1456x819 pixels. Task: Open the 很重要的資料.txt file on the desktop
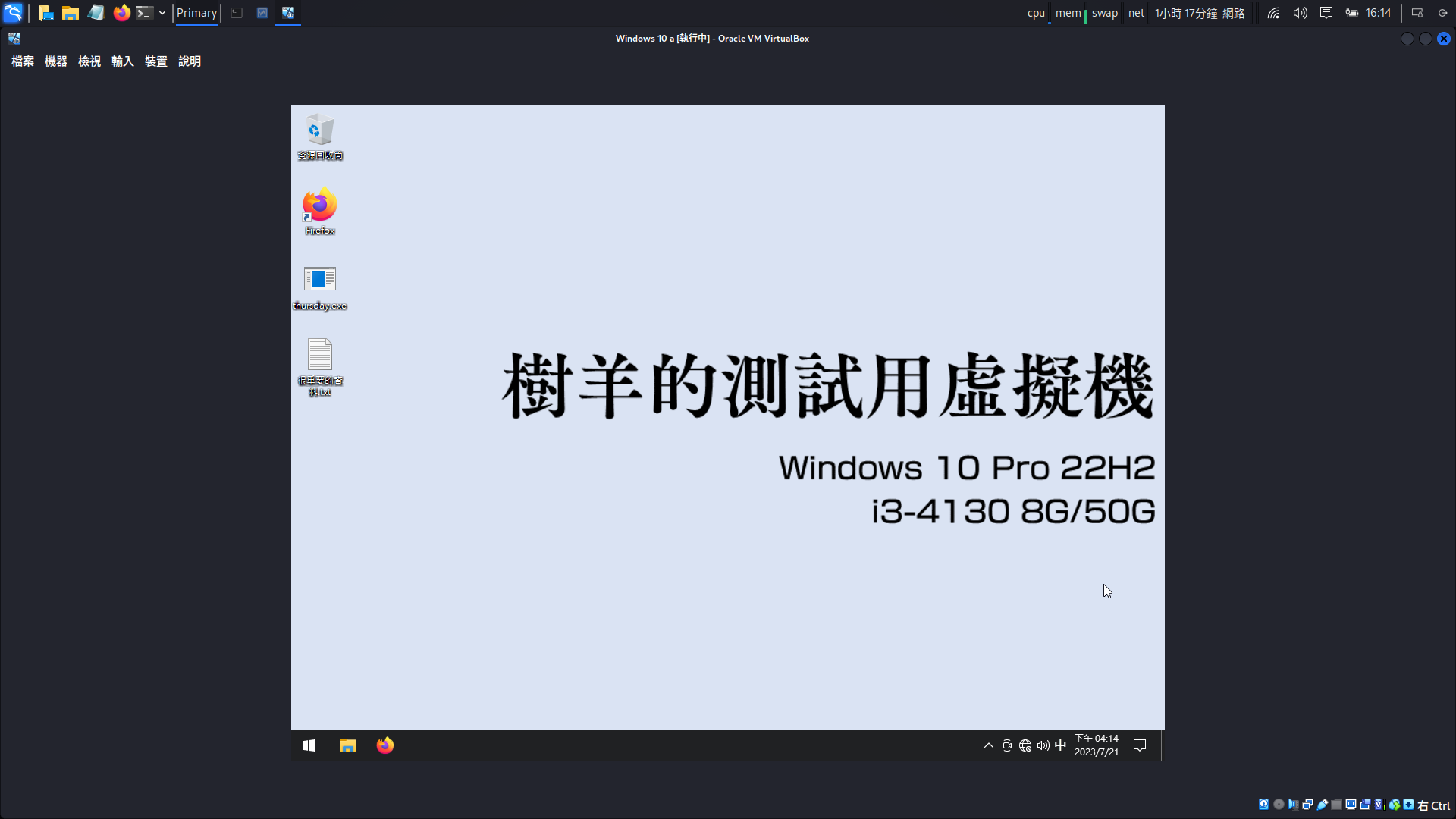319,356
